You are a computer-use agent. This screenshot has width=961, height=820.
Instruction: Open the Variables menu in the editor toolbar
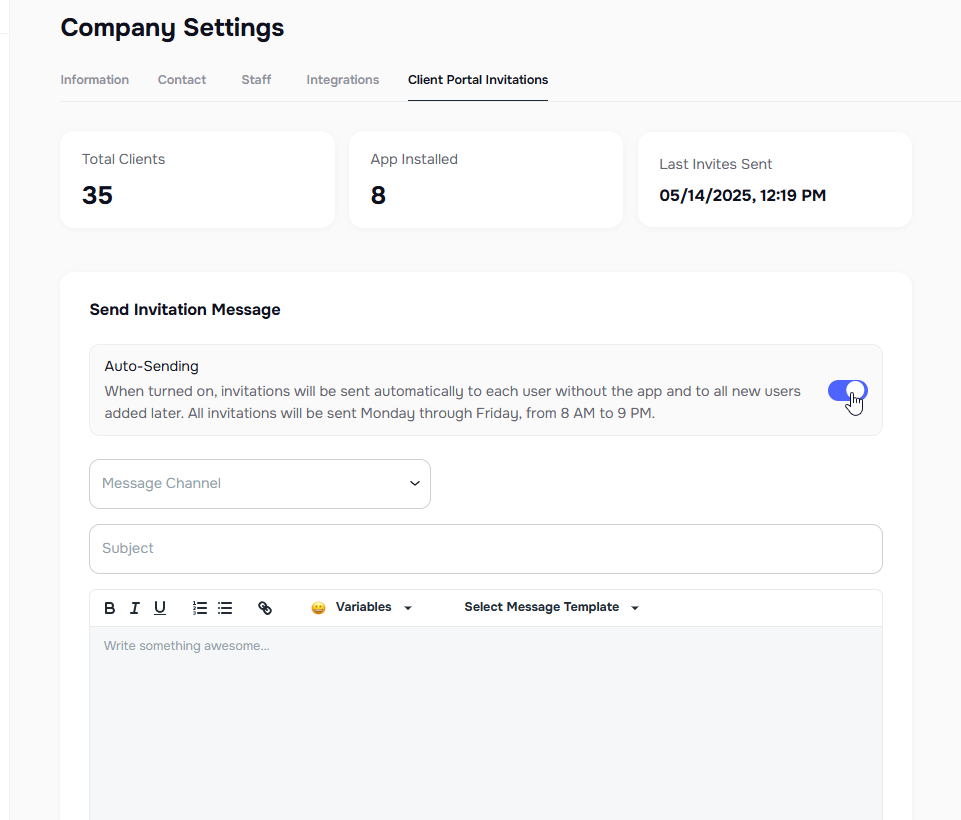[x=363, y=607]
